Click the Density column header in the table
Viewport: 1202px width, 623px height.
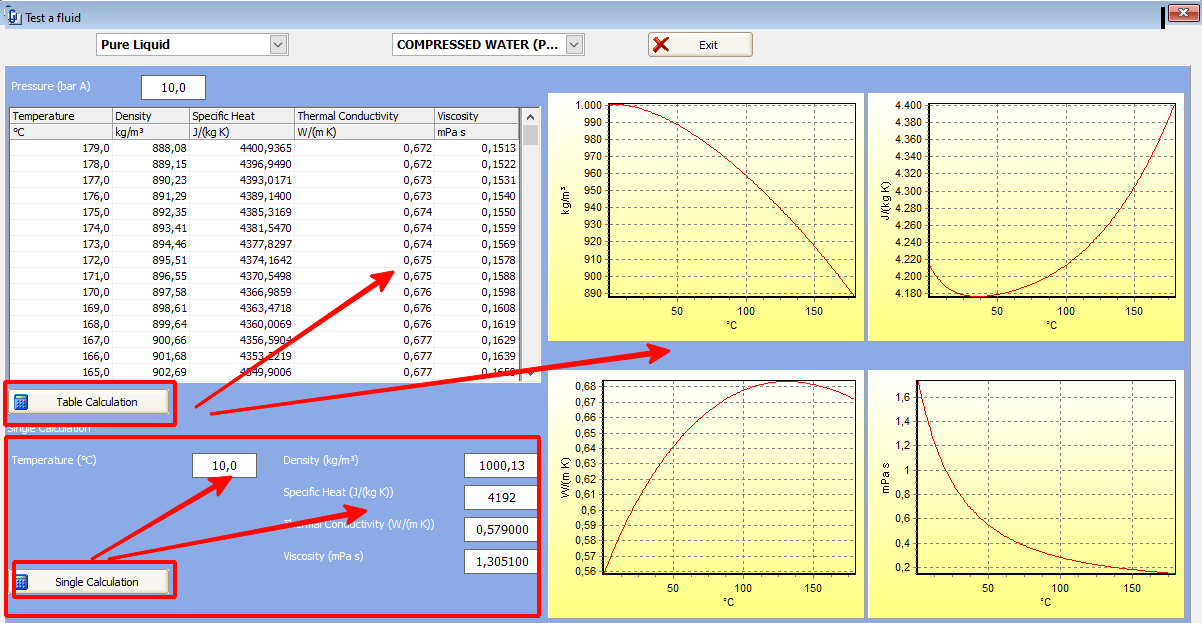pyautogui.click(x=150, y=116)
